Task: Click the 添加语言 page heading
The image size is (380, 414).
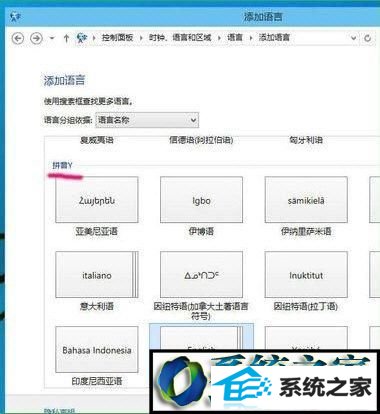Action: (64, 80)
